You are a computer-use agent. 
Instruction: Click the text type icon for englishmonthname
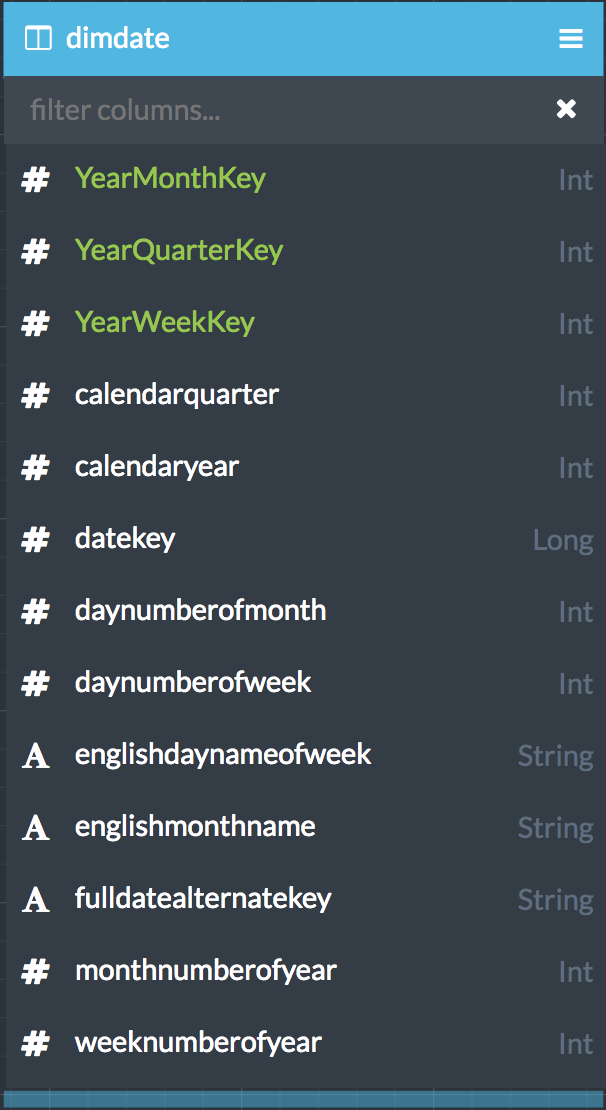point(35,828)
